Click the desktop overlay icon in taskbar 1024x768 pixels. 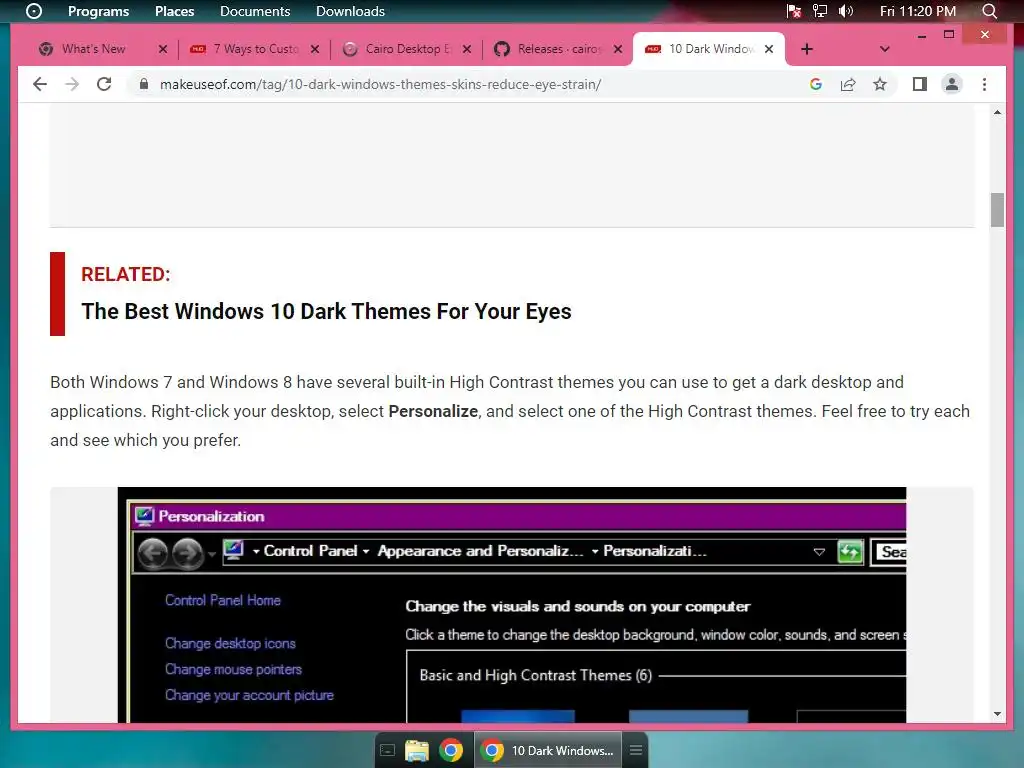(x=387, y=750)
